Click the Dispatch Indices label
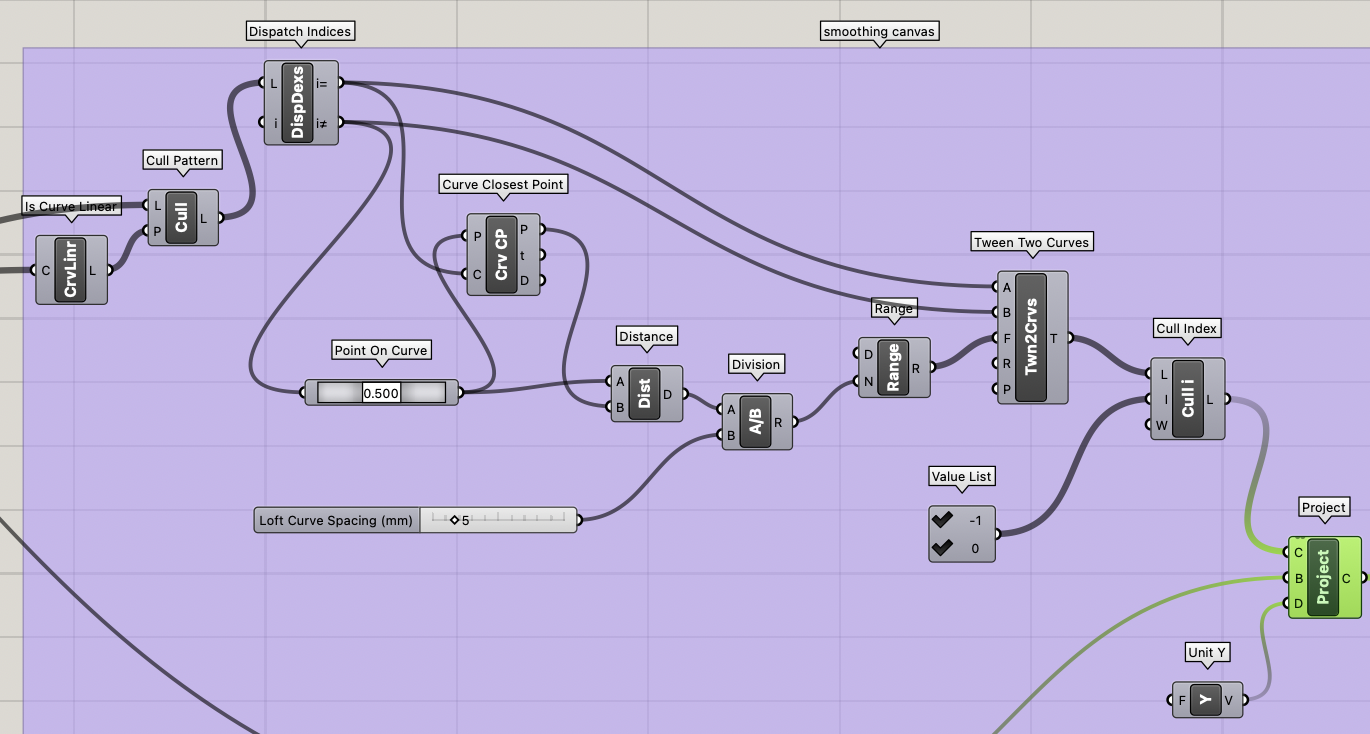 (x=300, y=32)
